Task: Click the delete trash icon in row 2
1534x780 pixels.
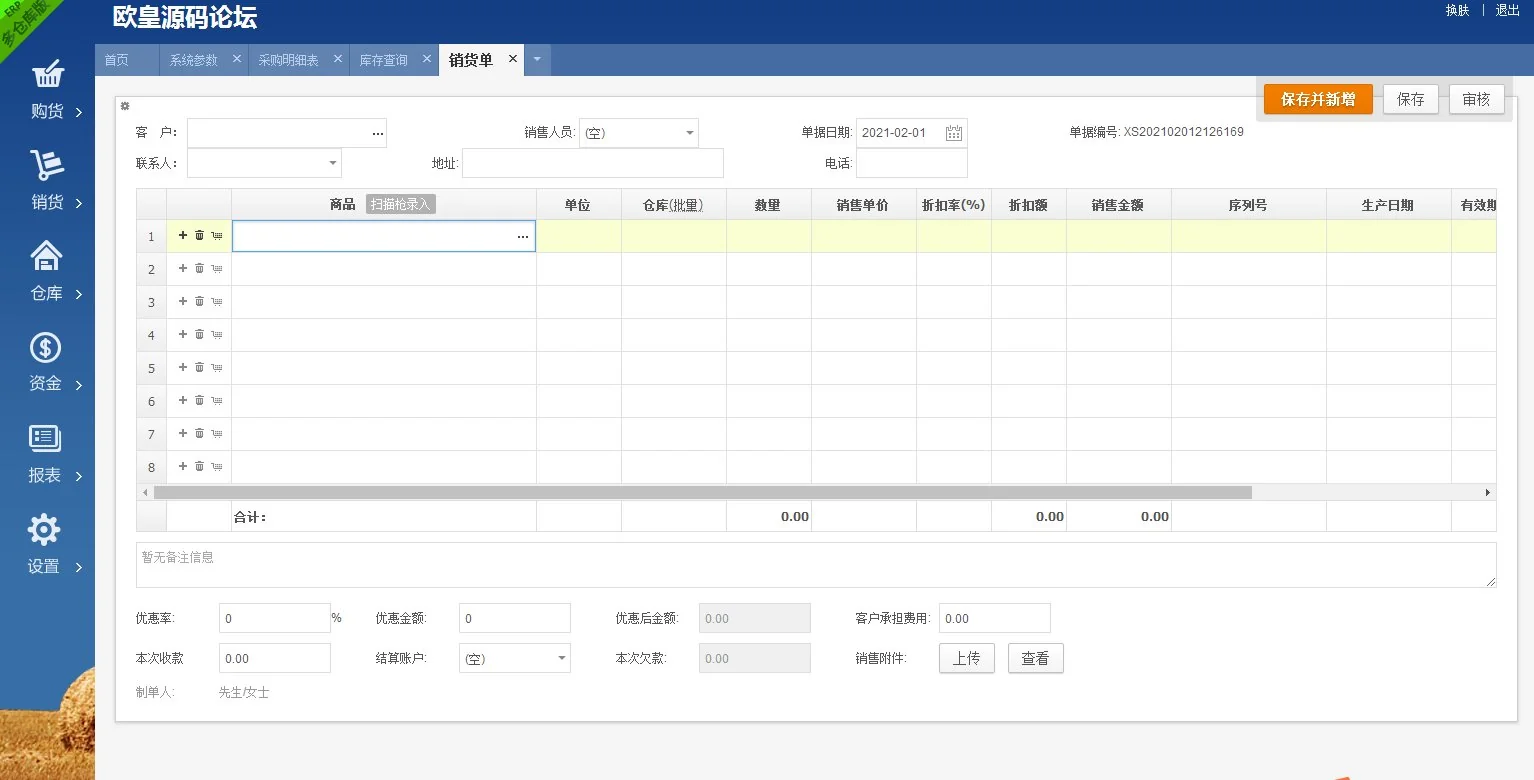Action: [x=199, y=268]
